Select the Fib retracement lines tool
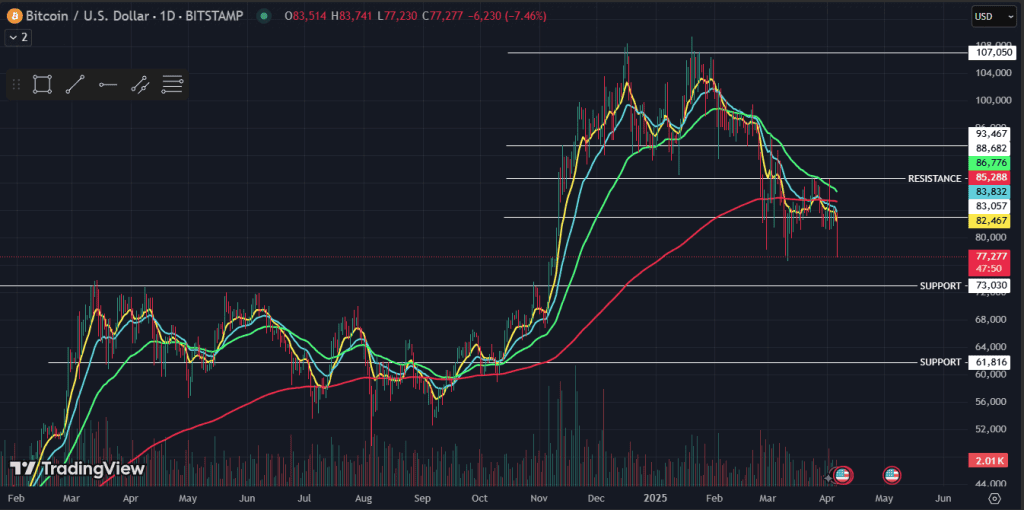This screenshot has height=510, width=1024. (172, 84)
